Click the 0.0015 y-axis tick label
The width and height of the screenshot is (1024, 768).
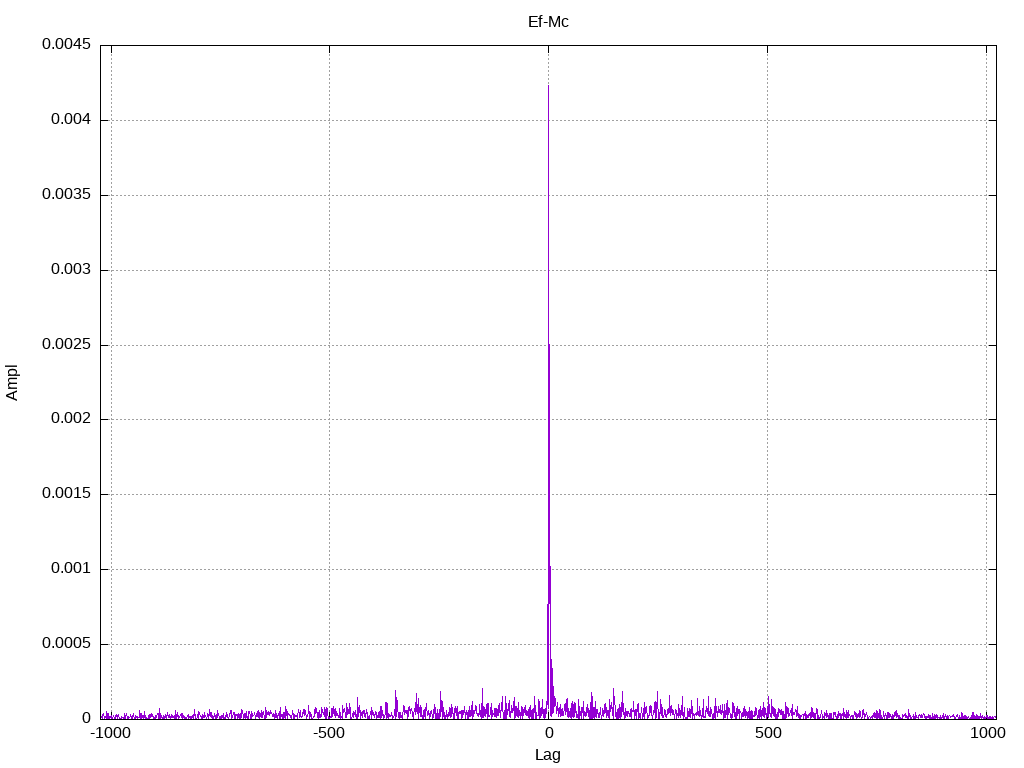coord(67,494)
